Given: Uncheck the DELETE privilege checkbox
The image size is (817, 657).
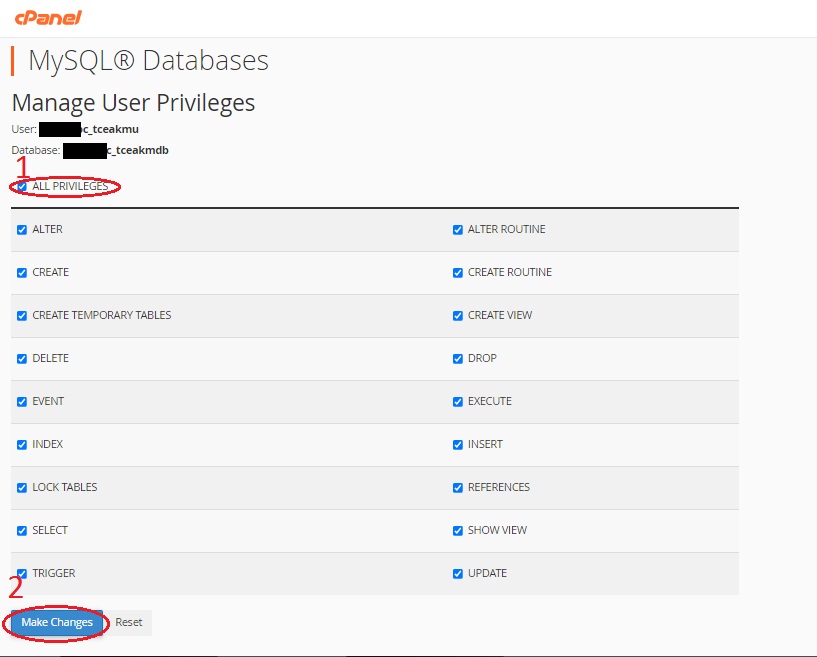Looking at the screenshot, I should (22, 358).
